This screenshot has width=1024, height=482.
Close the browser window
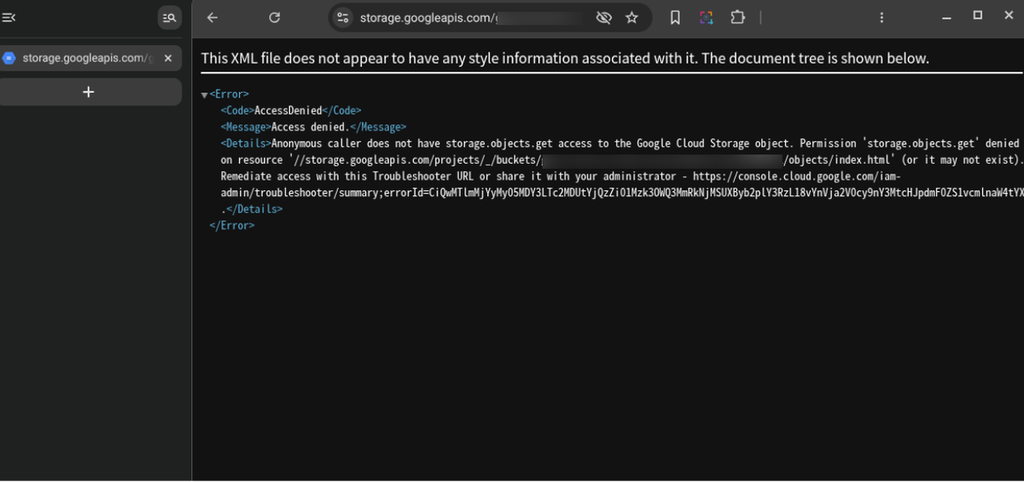tap(1009, 16)
